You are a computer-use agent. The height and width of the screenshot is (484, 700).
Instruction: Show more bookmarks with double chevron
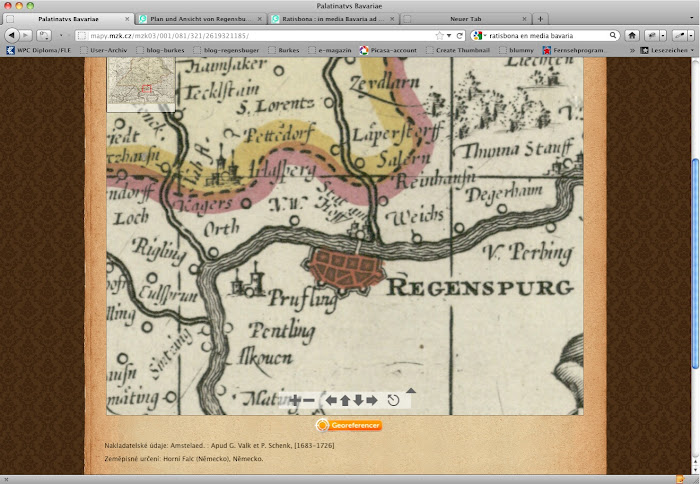[632, 50]
